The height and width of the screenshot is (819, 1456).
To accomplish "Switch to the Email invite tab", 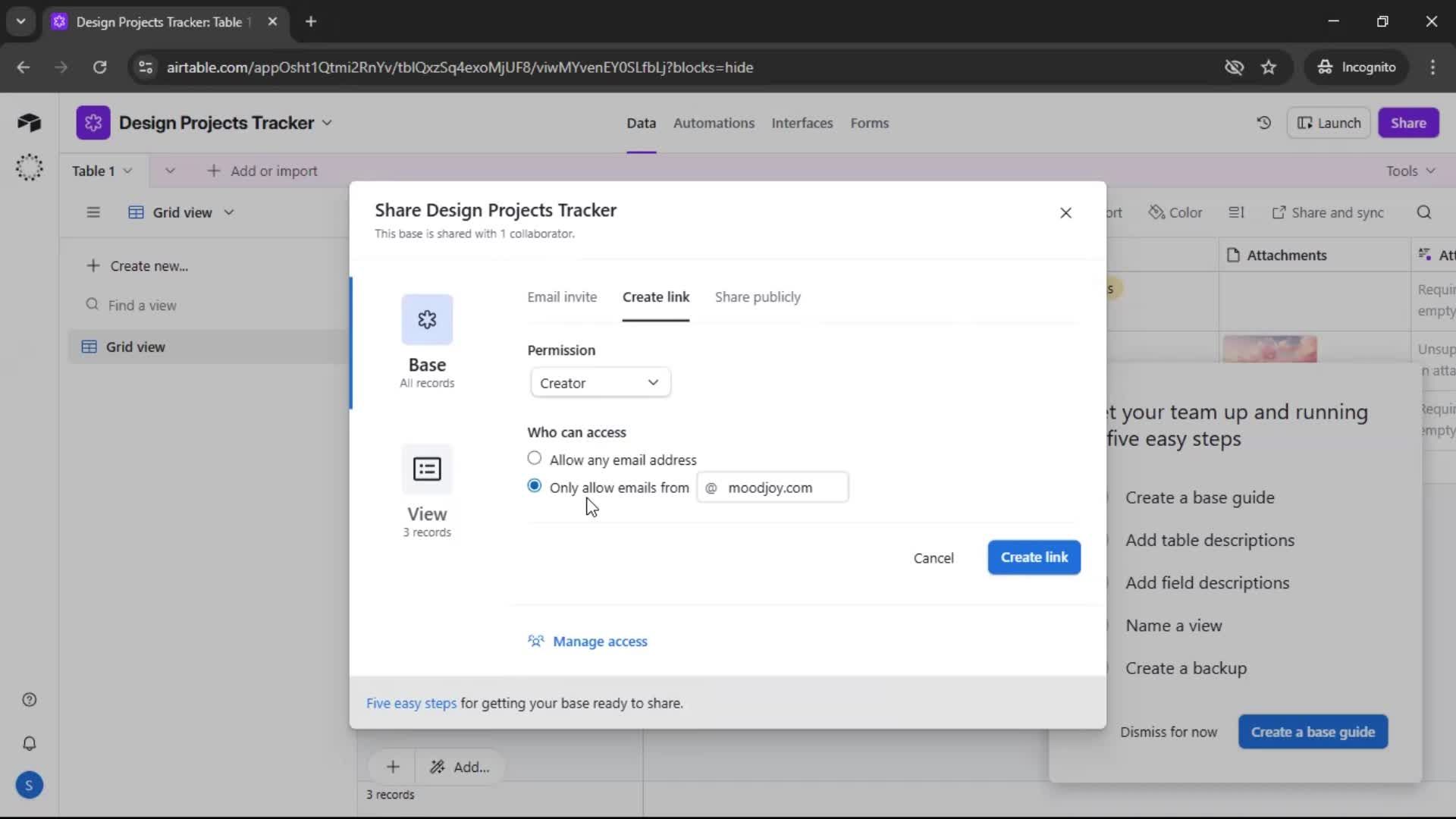I will [x=562, y=297].
